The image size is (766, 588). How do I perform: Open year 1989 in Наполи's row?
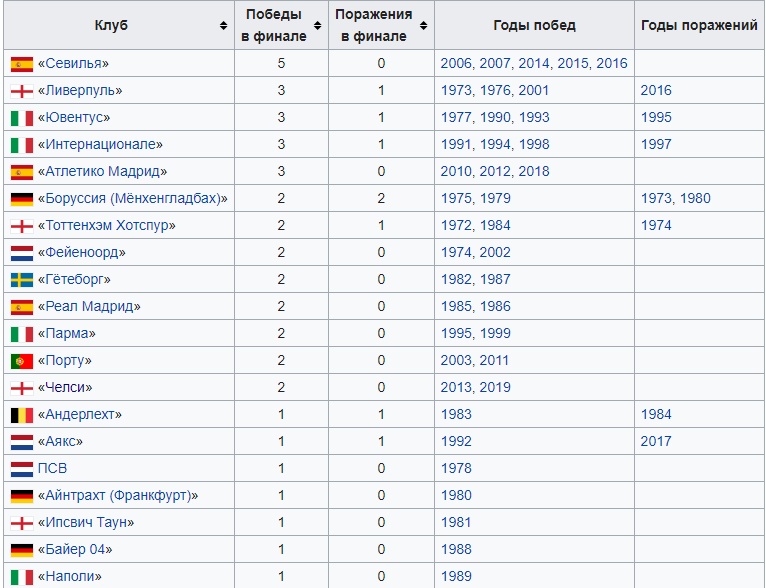pos(456,576)
